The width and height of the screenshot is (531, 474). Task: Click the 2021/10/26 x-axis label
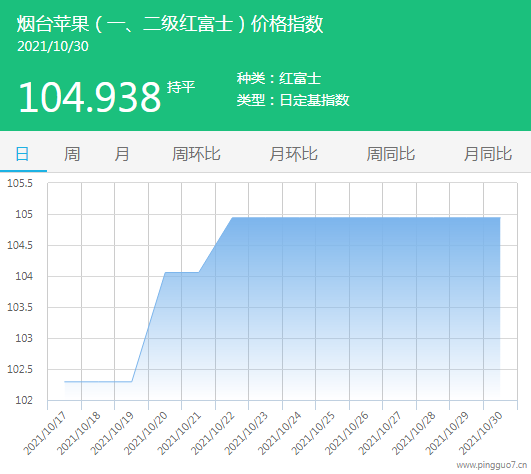[347, 434]
